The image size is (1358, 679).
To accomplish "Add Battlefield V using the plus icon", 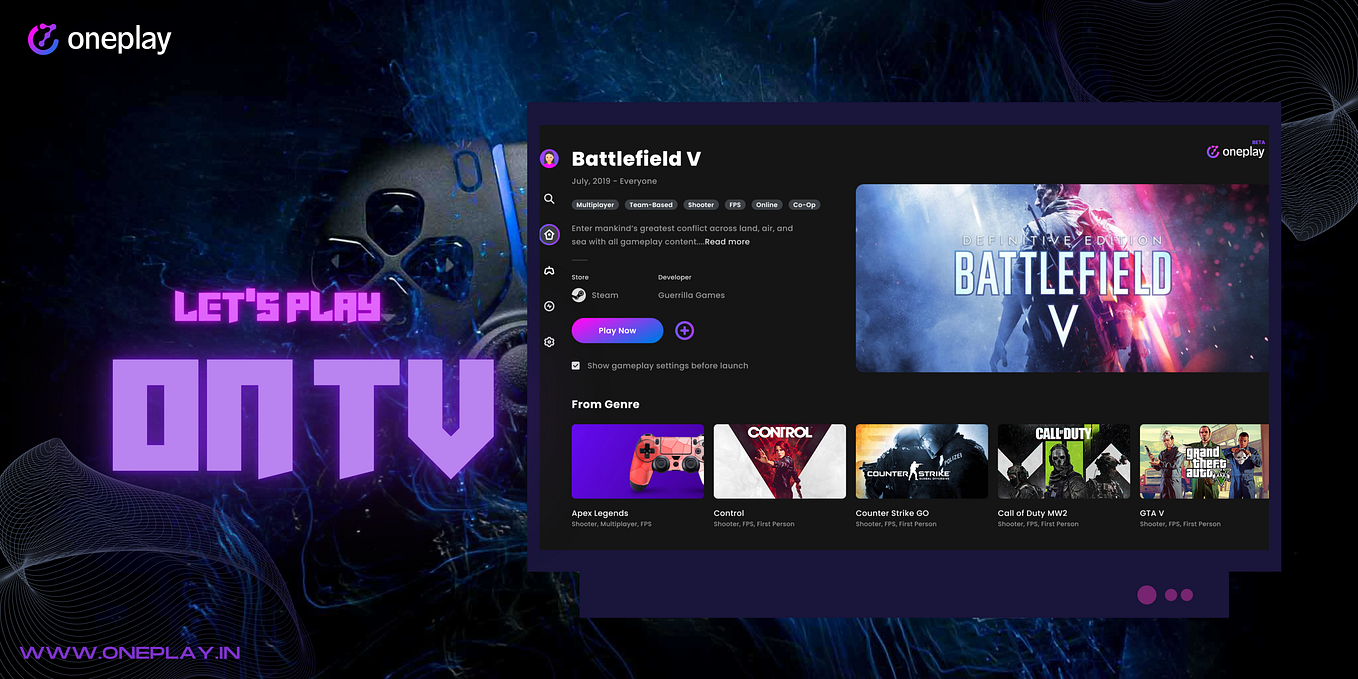I will point(684,330).
